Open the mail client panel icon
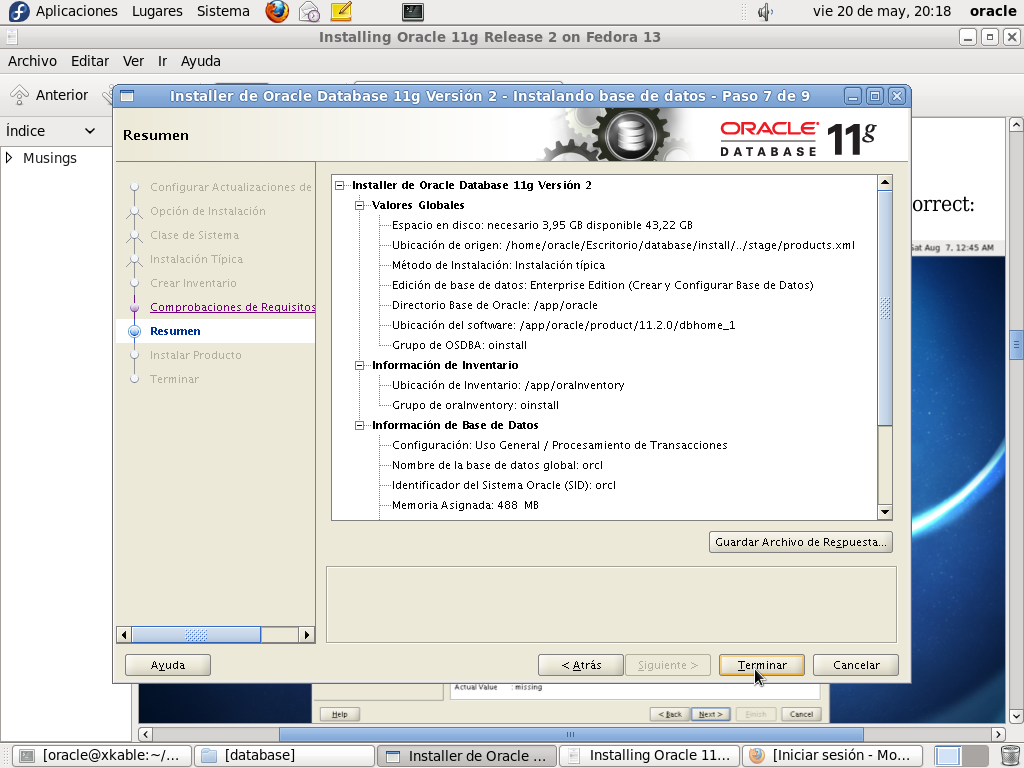The width and height of the screenshot is (1024, 768). point(309,11)
